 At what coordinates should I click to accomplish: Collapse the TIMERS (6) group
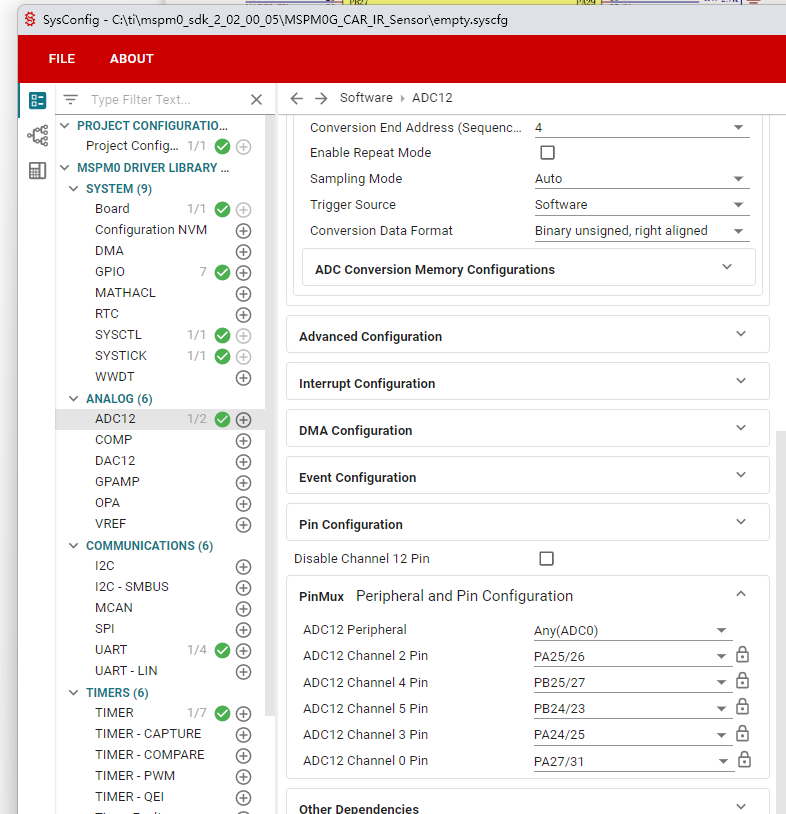pyautogui.click(x=74, y=693)
